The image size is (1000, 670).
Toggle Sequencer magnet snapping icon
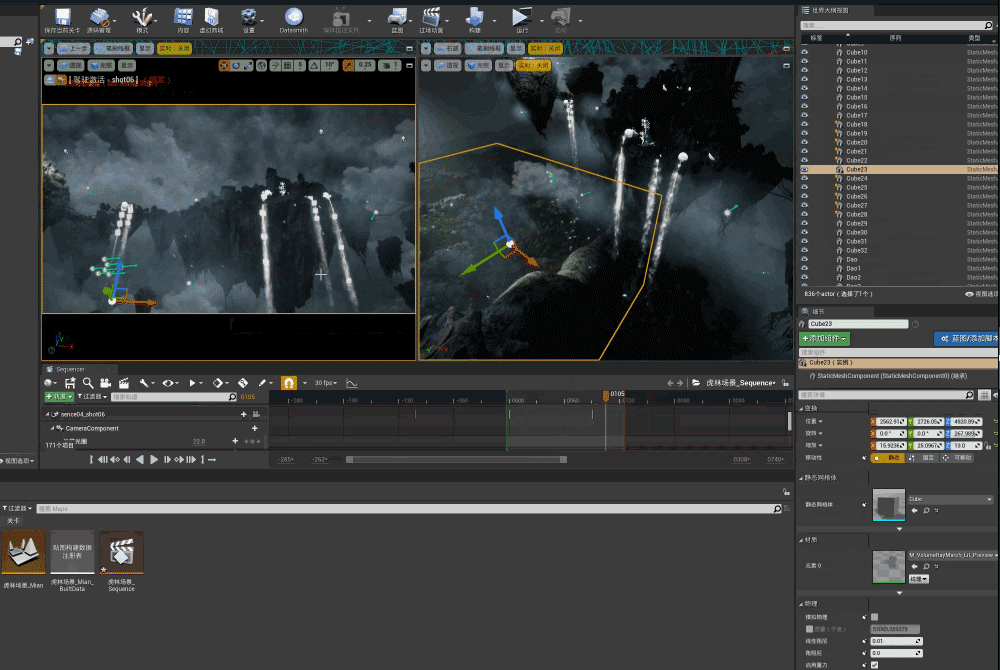pos(288,382)
